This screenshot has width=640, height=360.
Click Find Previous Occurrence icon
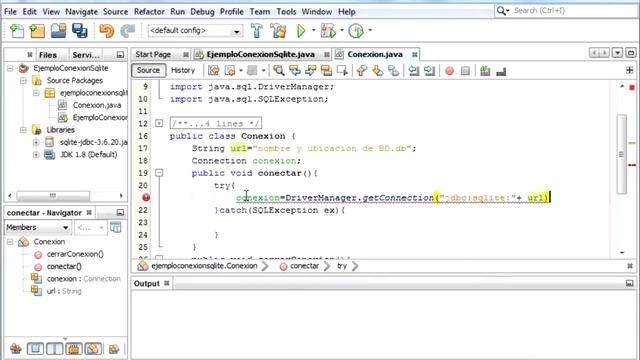coord(295,71)
